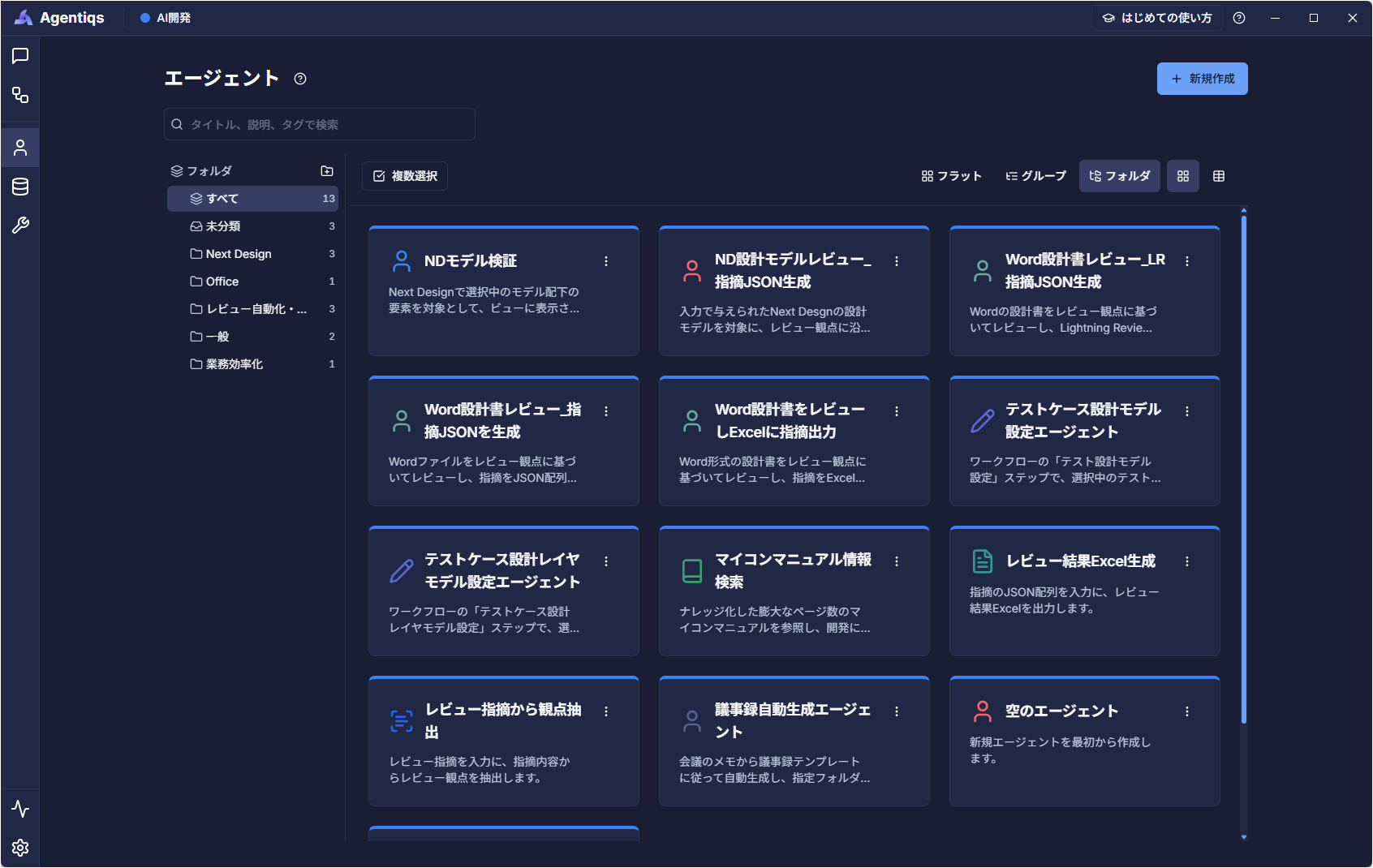Open more options for Word設計書をレビューしExcel card

(897, 411)
